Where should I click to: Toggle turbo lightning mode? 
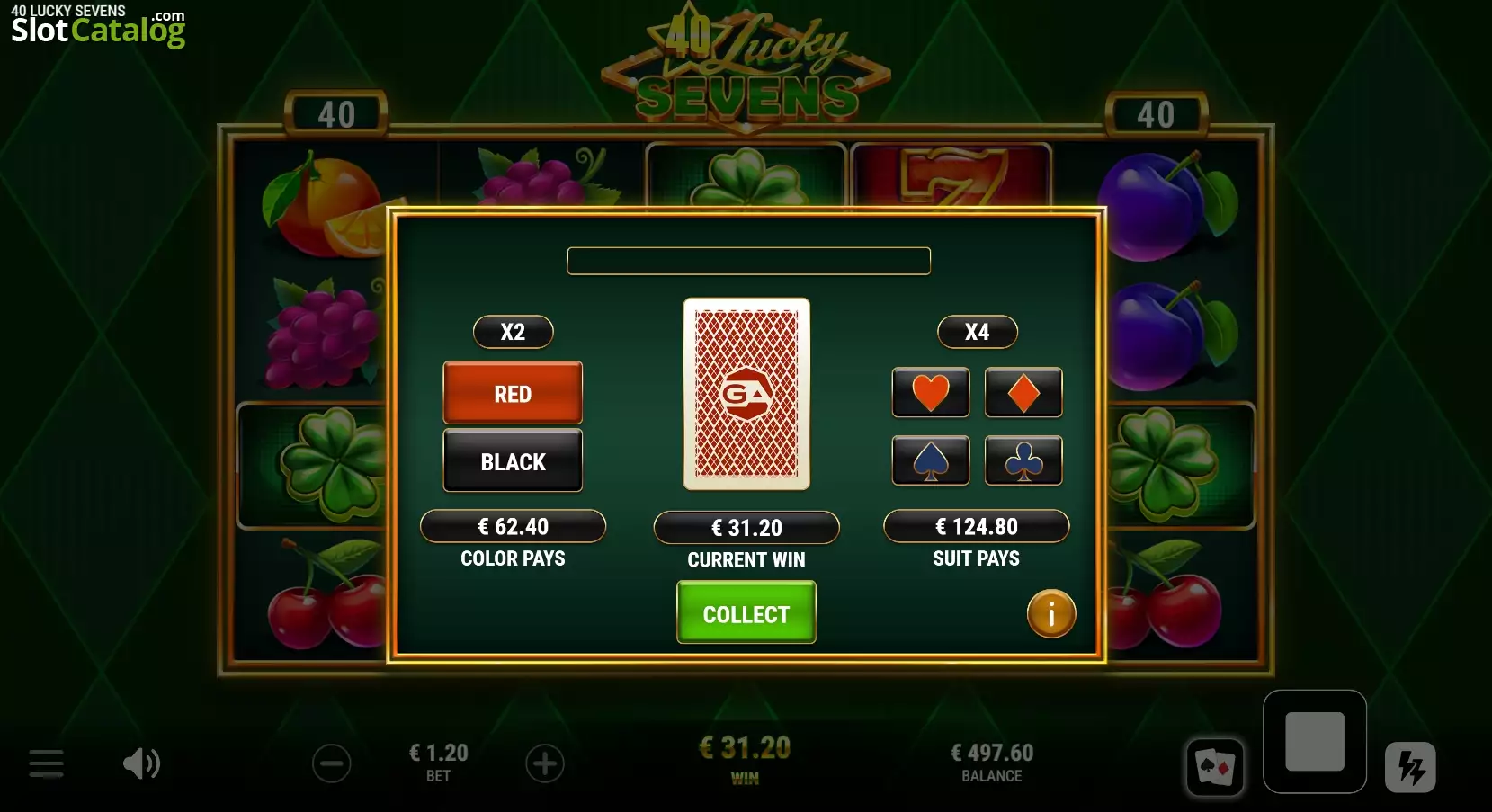click(x=1410, y=767)
